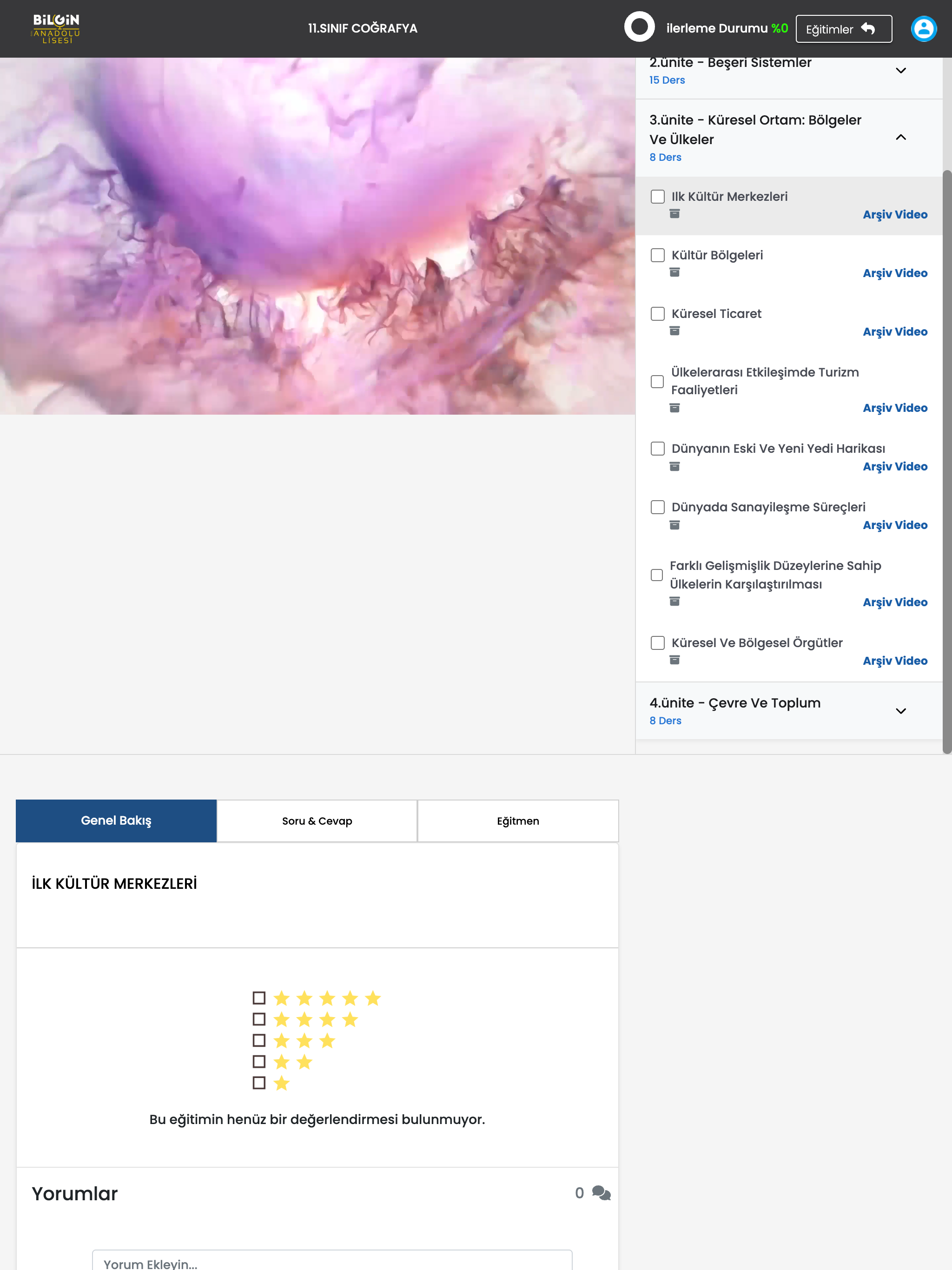This screenshot has width=952, height=1270.
Task: Check the Kültür Bölgeleri lesson checkbox
Action: point(657,255)
